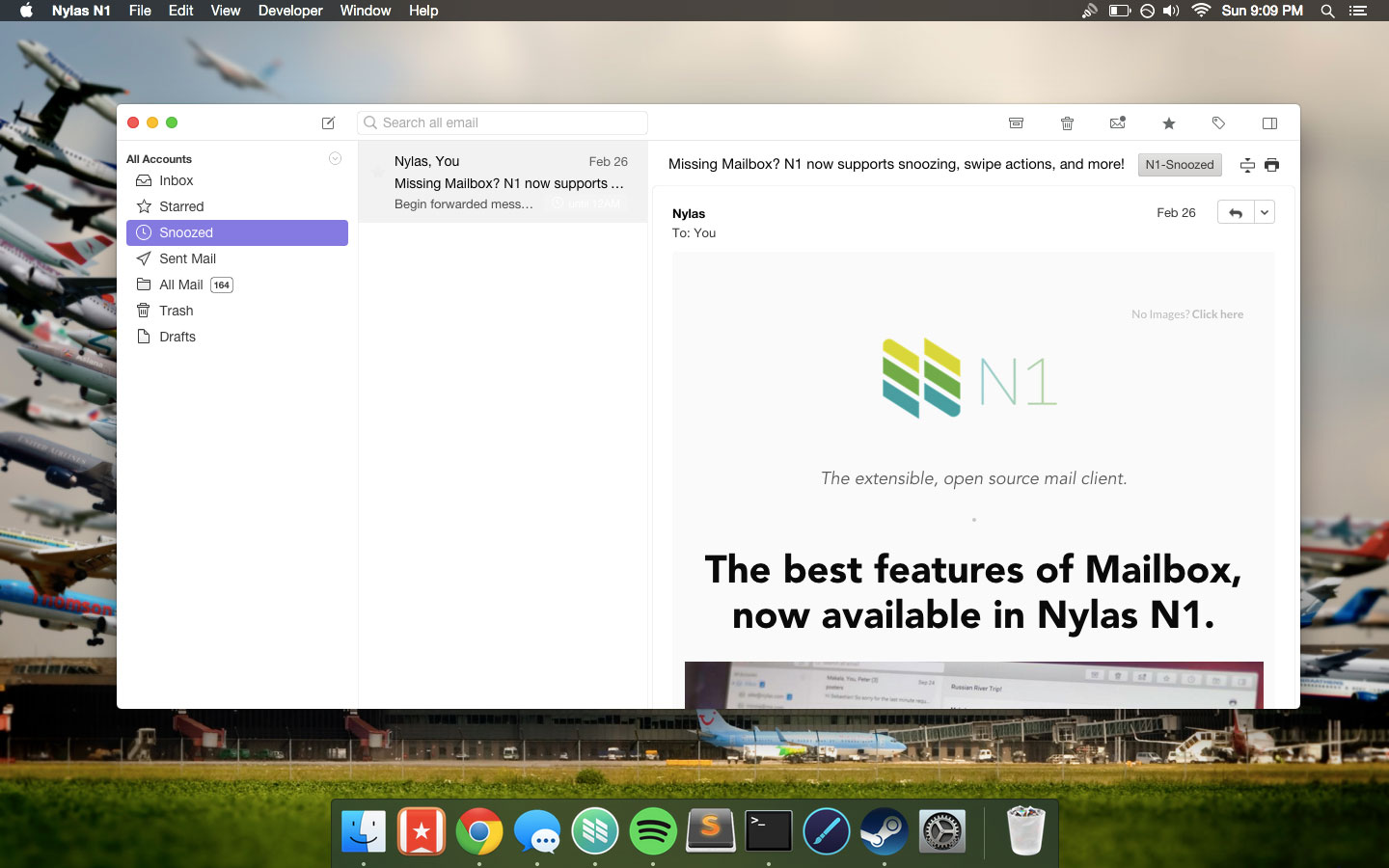The height and width of the screenshot is (868, 1389).
Task: Open Terminal from the dock
Action: (769, 831)
